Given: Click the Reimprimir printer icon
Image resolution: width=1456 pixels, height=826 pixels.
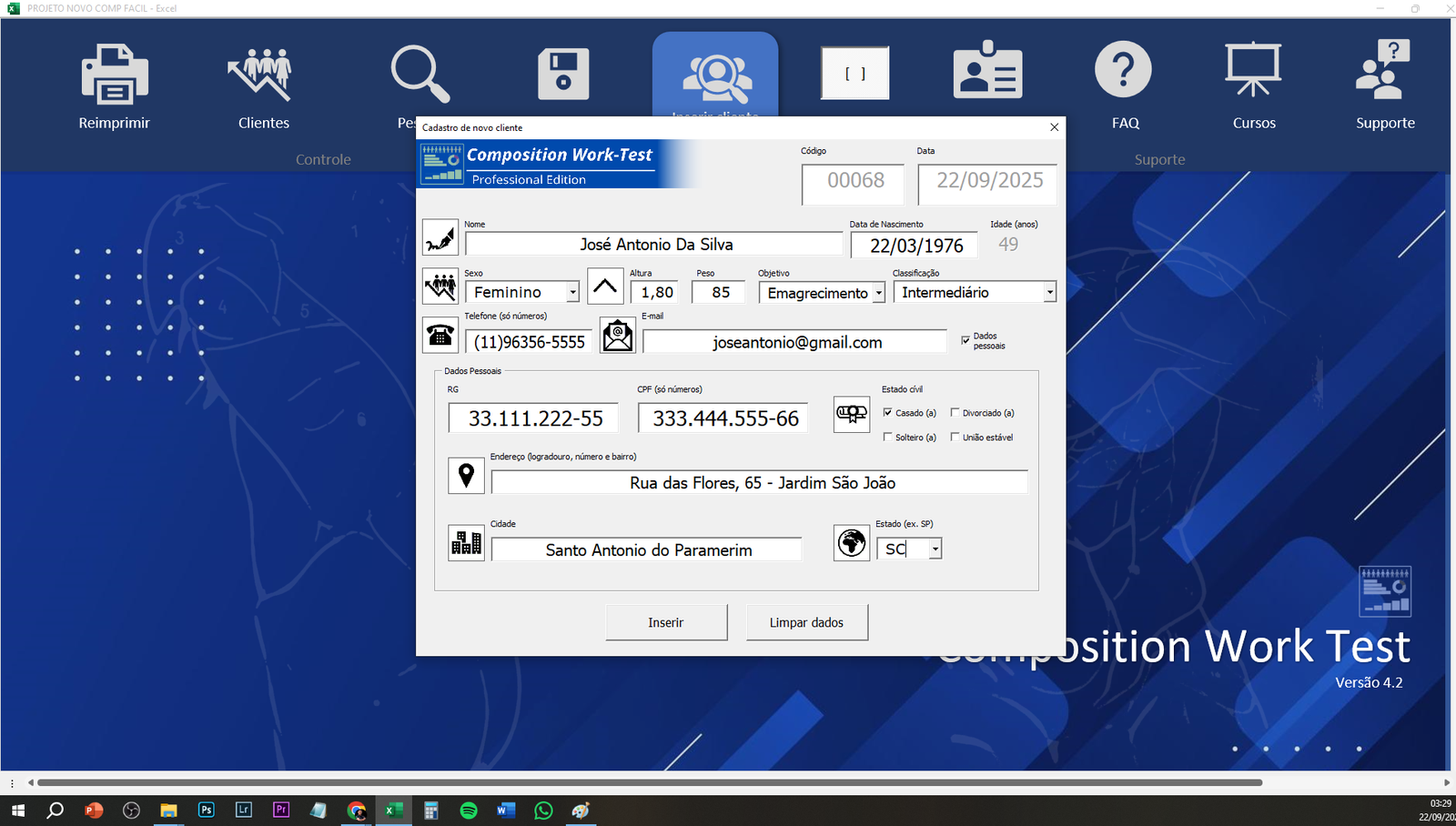Looking at the screenshot, I should pos(114,75).
